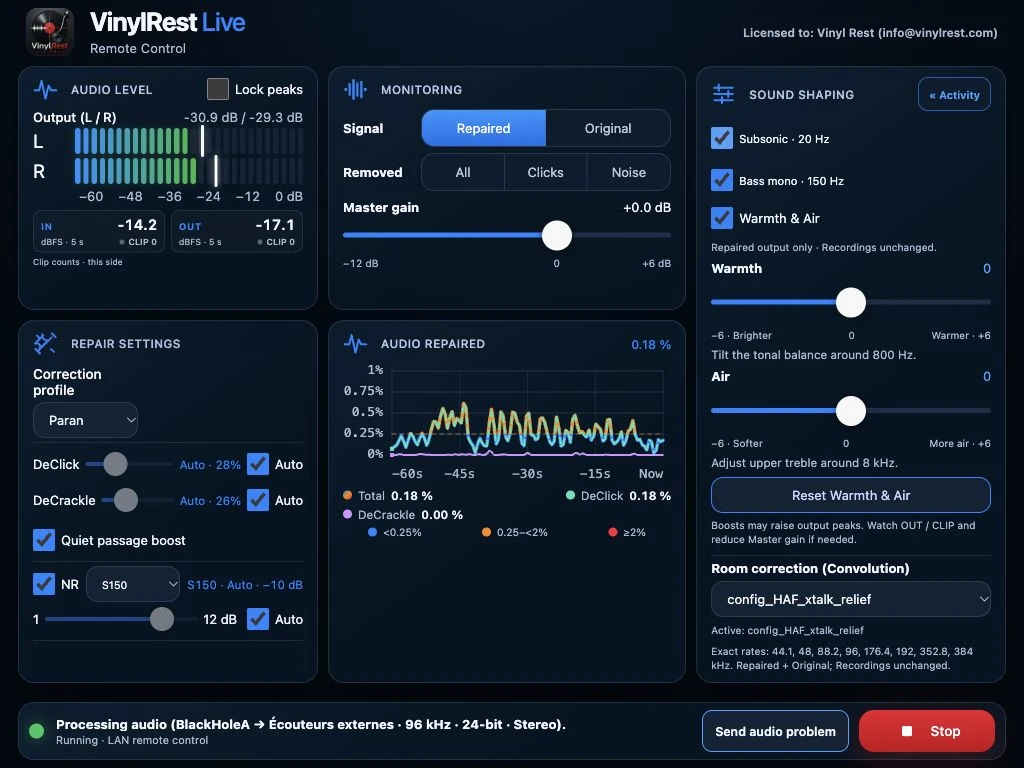1024x768 pixels.
Task: Click the 12 dB NR amount value
Action: click(219, 619)
